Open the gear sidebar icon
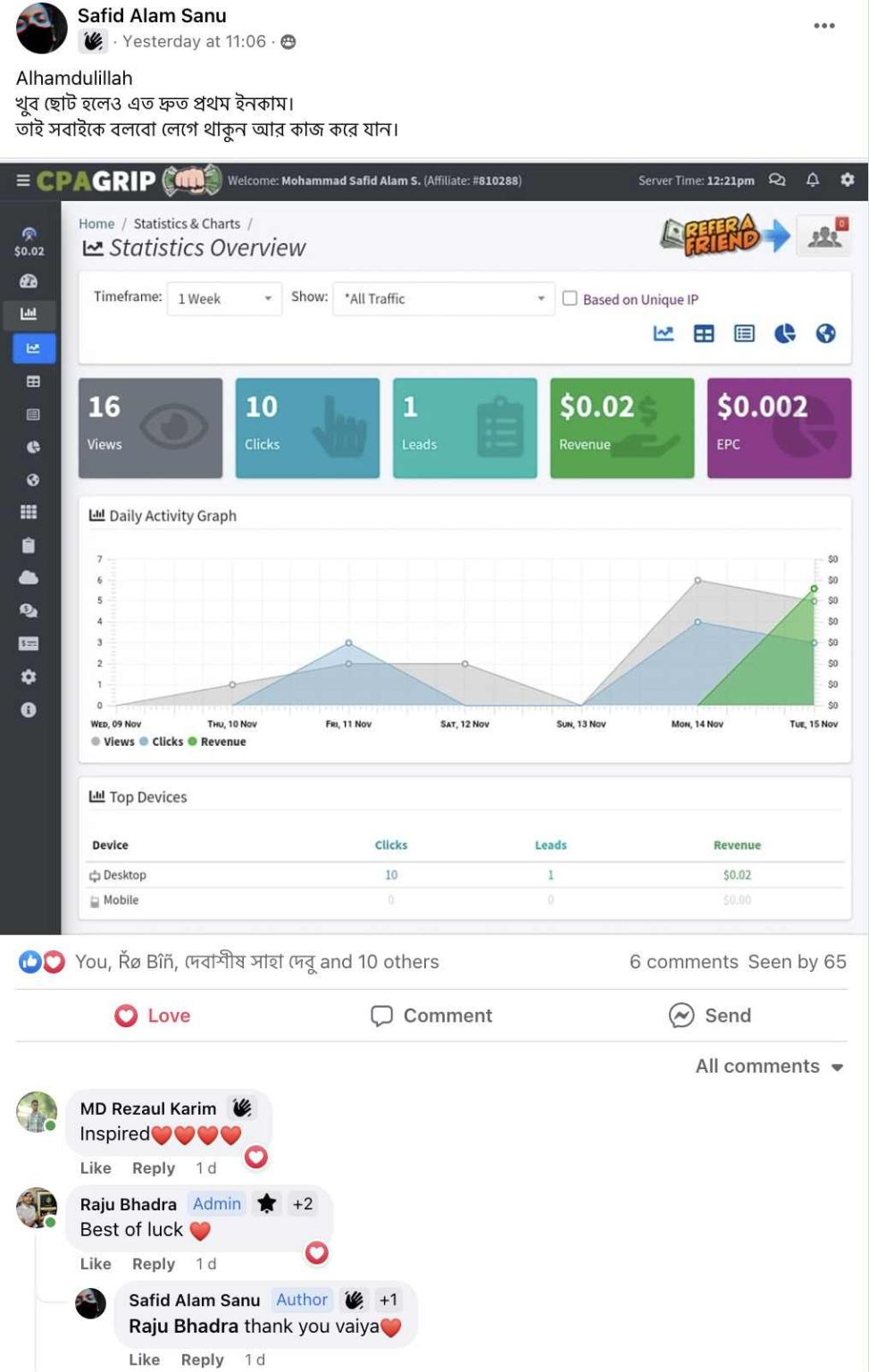 (x=29, y=676)
